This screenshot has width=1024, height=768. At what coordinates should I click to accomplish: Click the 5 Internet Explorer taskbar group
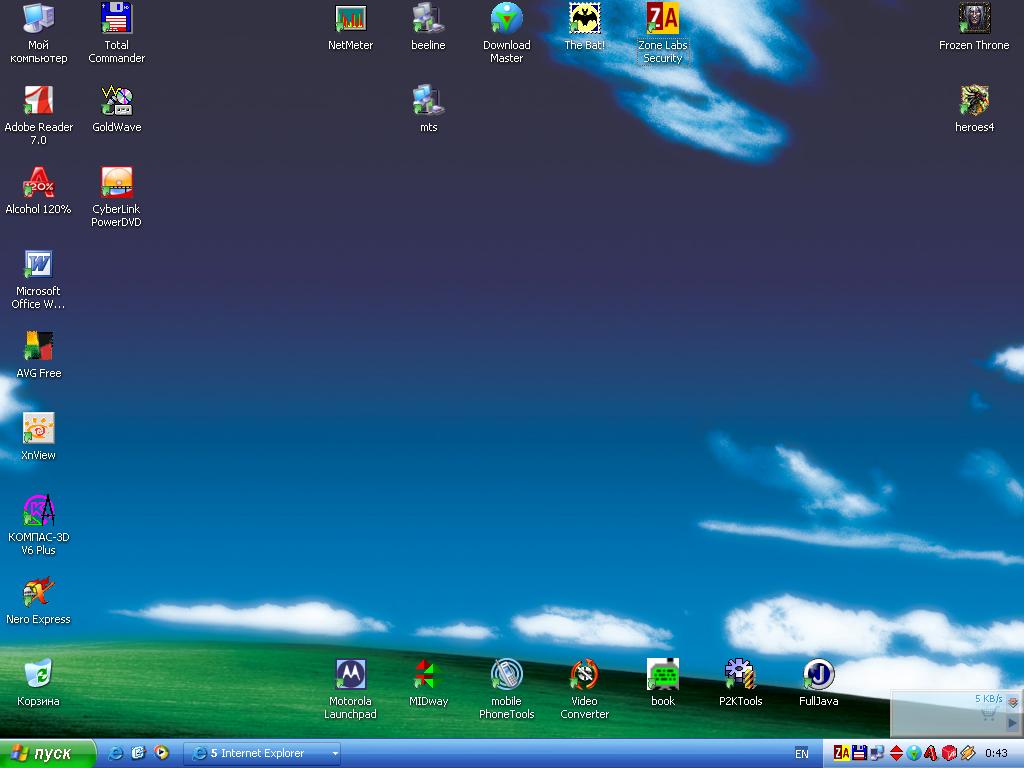click(x=261, y=754)
